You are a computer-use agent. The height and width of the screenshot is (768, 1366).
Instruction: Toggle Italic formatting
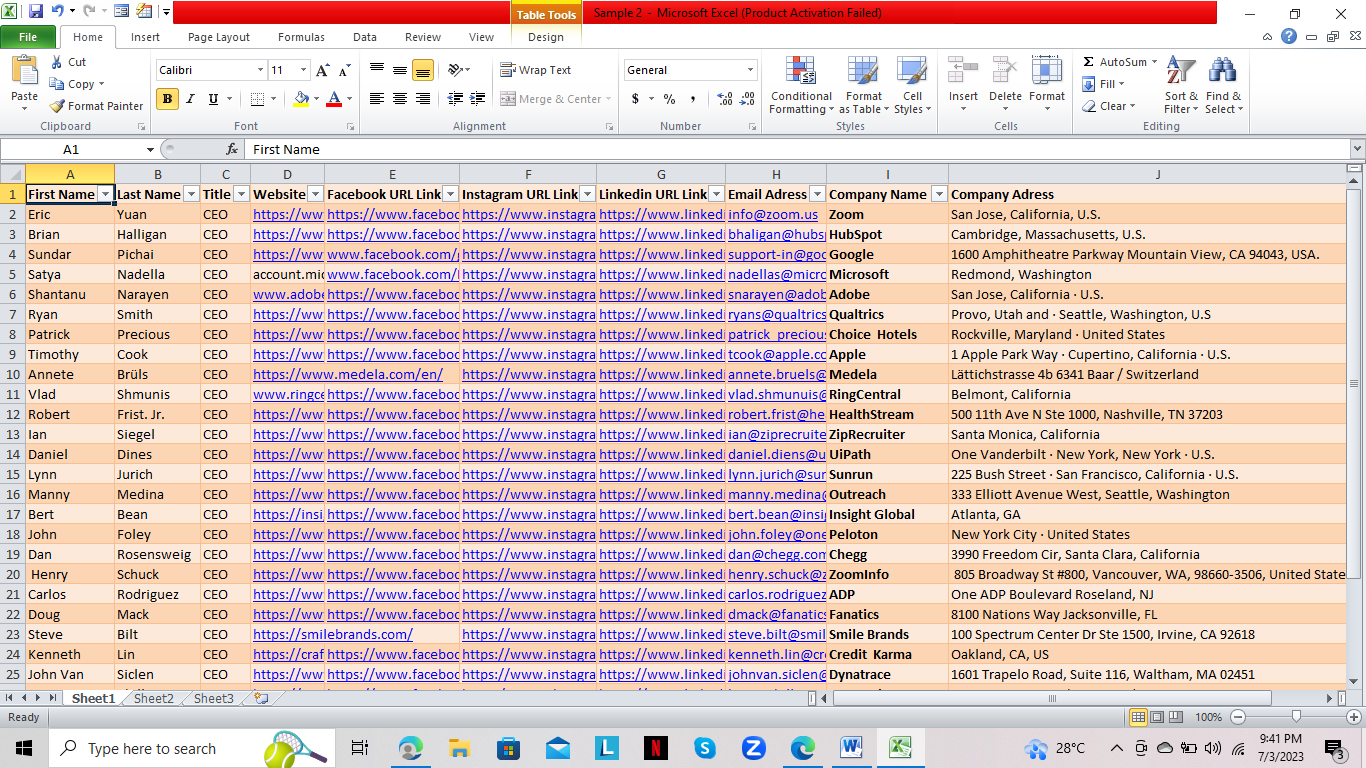pyautogui.click(x=190, y=99)
